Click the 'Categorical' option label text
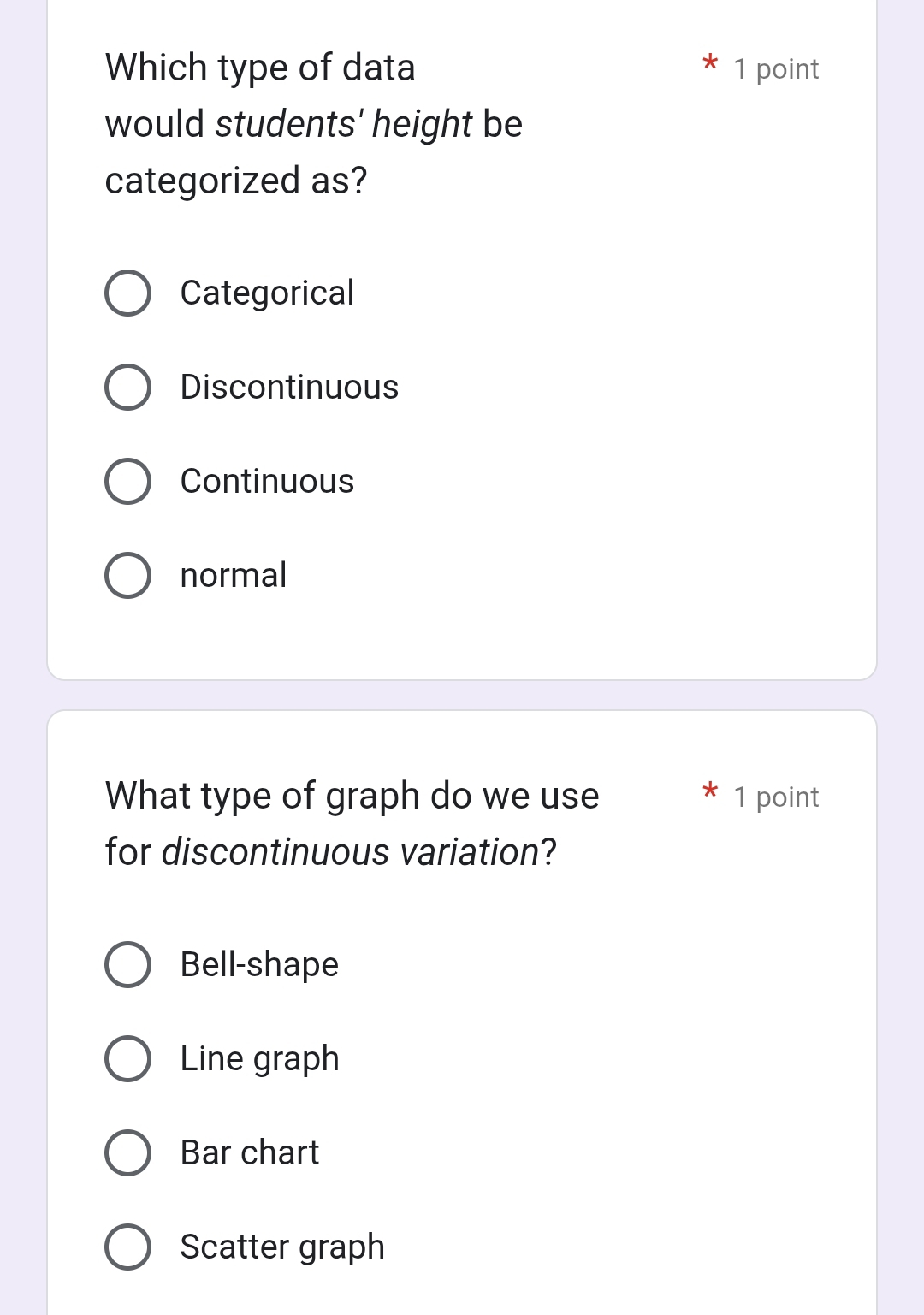The height and width of the screenshot is (1315, 924). click(267, 293)
